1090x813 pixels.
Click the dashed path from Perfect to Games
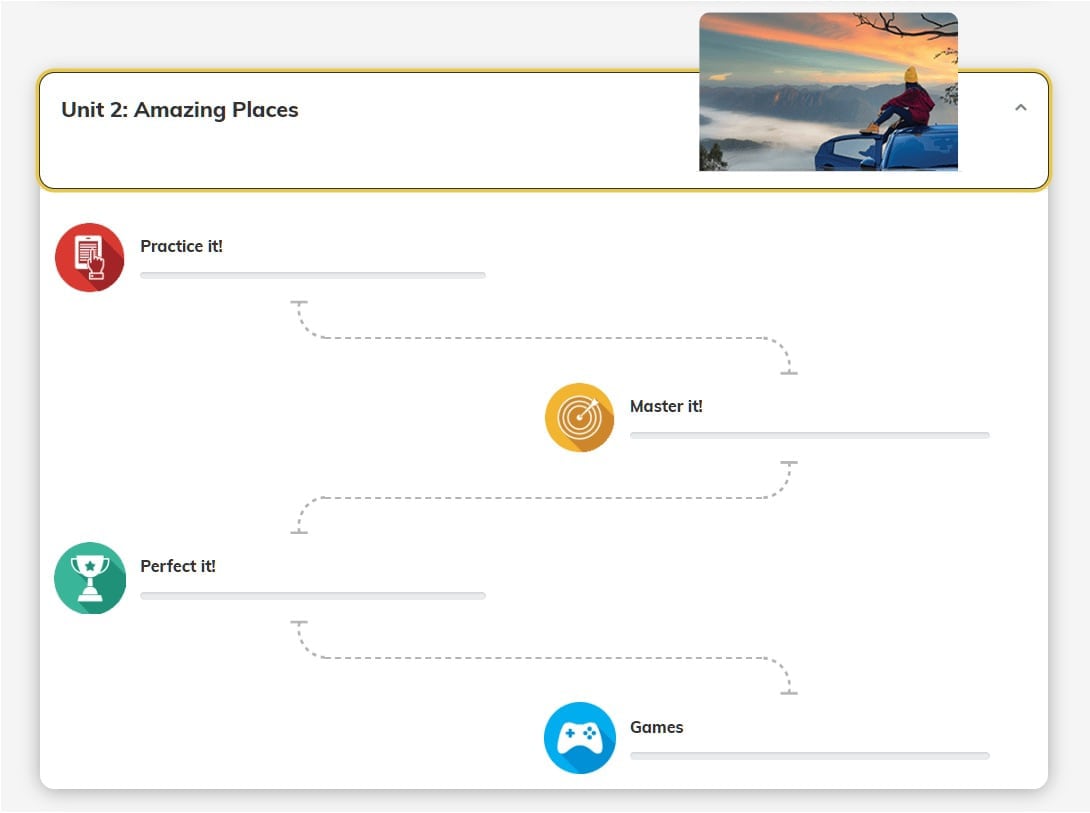(x=544, y=657)
